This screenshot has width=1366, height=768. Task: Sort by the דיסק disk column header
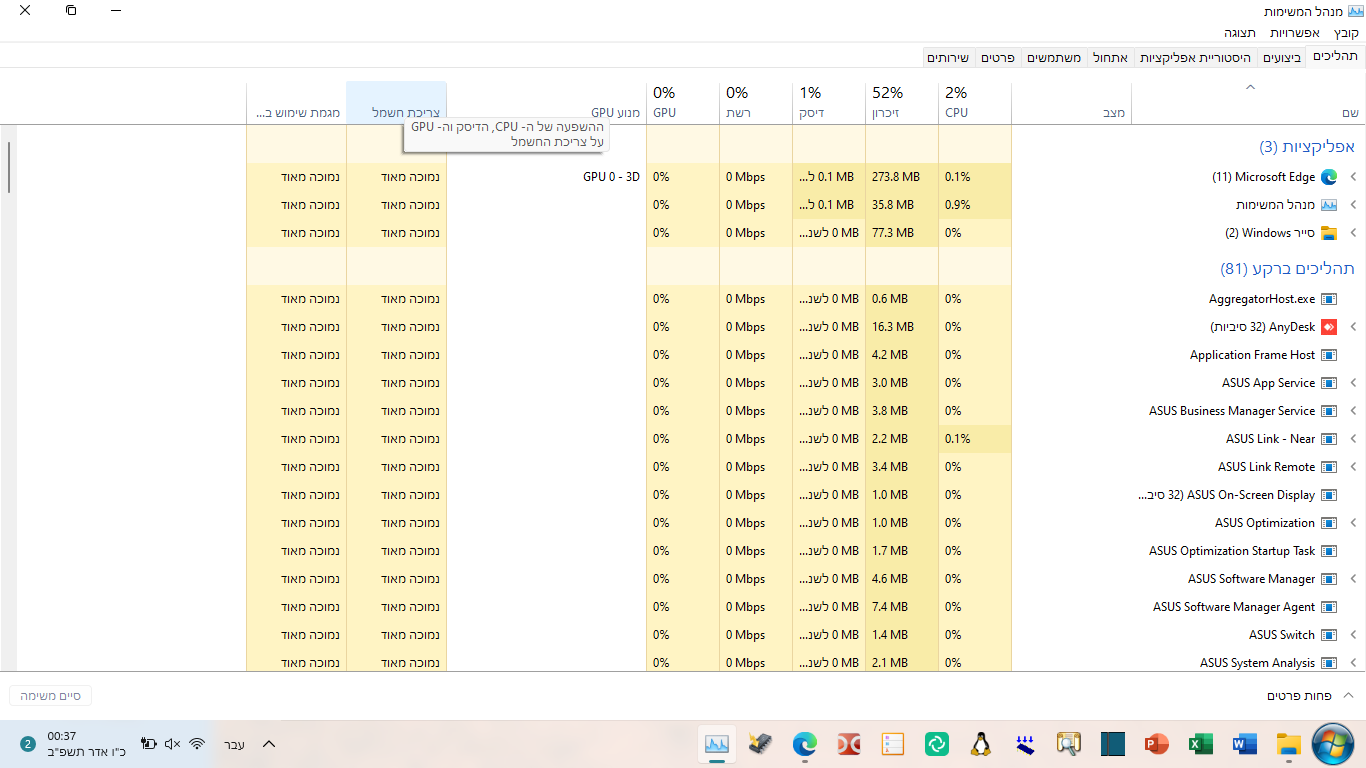829,103
